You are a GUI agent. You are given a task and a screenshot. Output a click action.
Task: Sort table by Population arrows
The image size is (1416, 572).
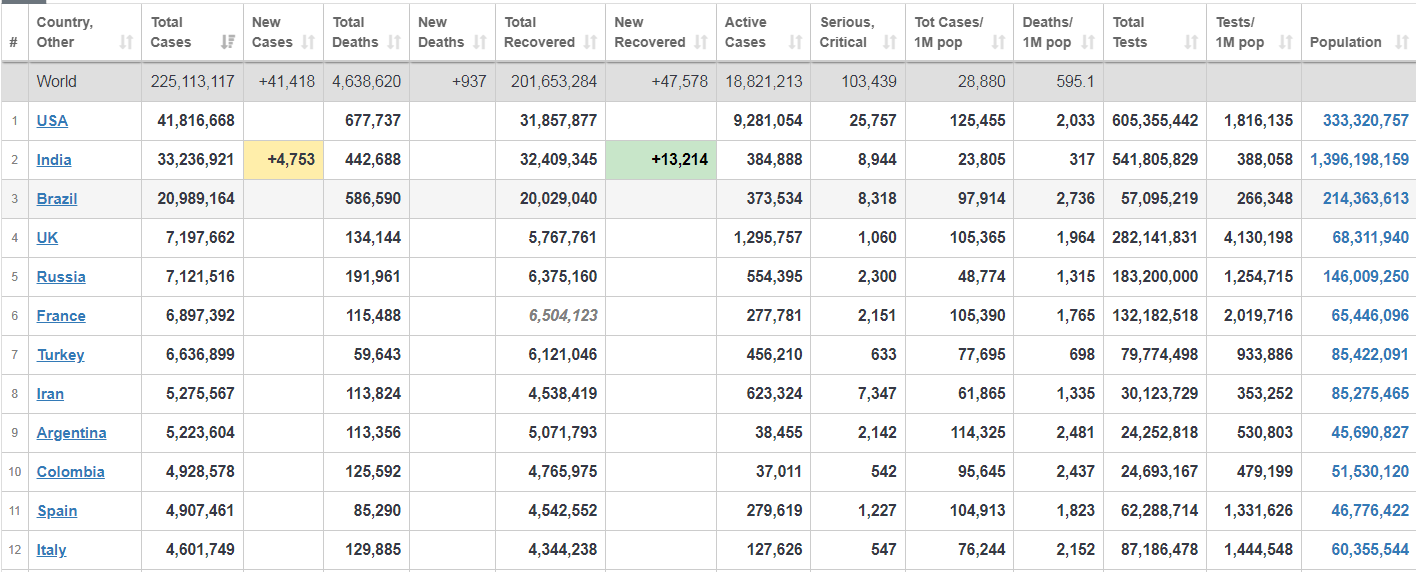1400,42
